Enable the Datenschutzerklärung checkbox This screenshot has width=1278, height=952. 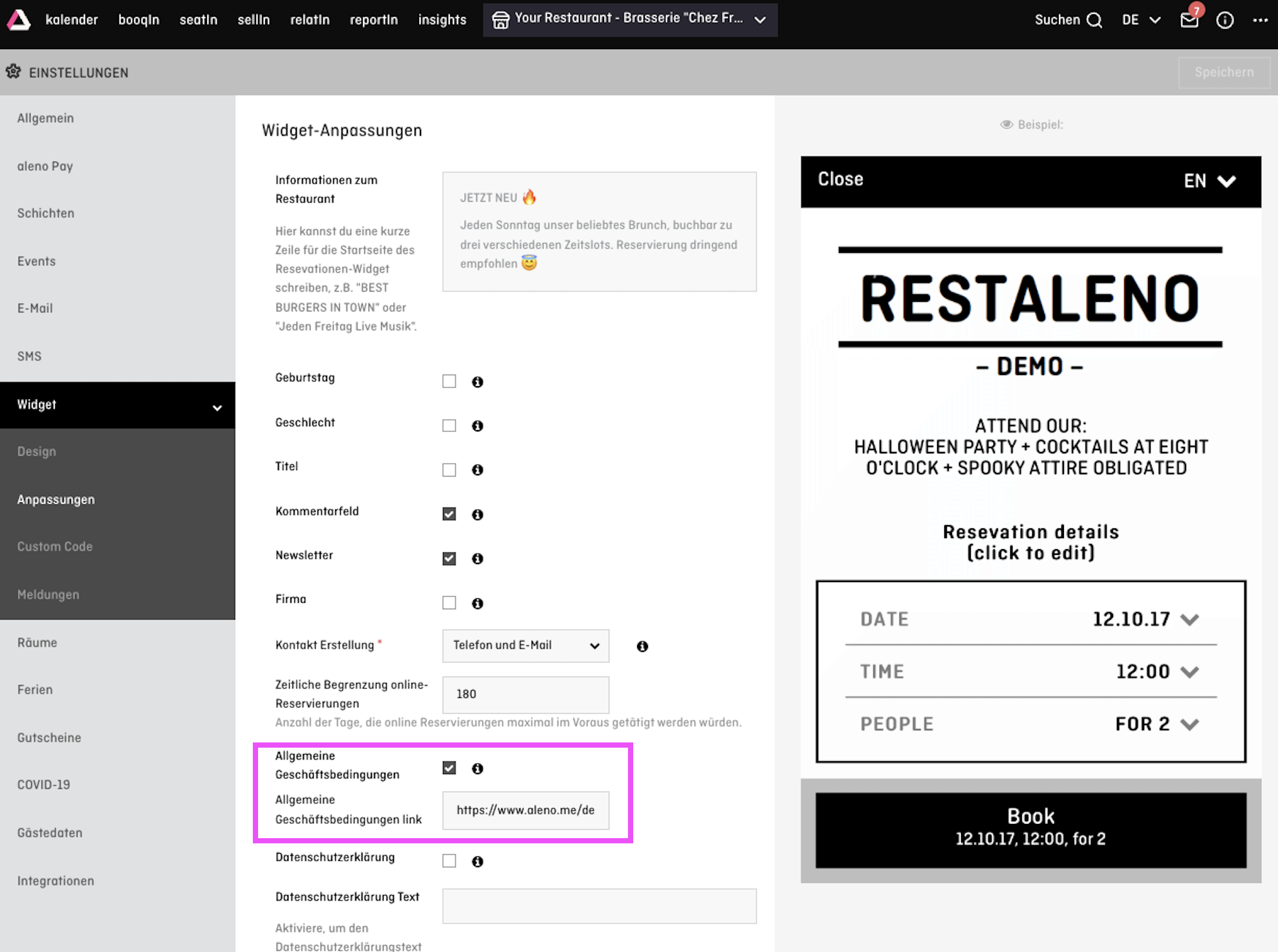[449, 861]
